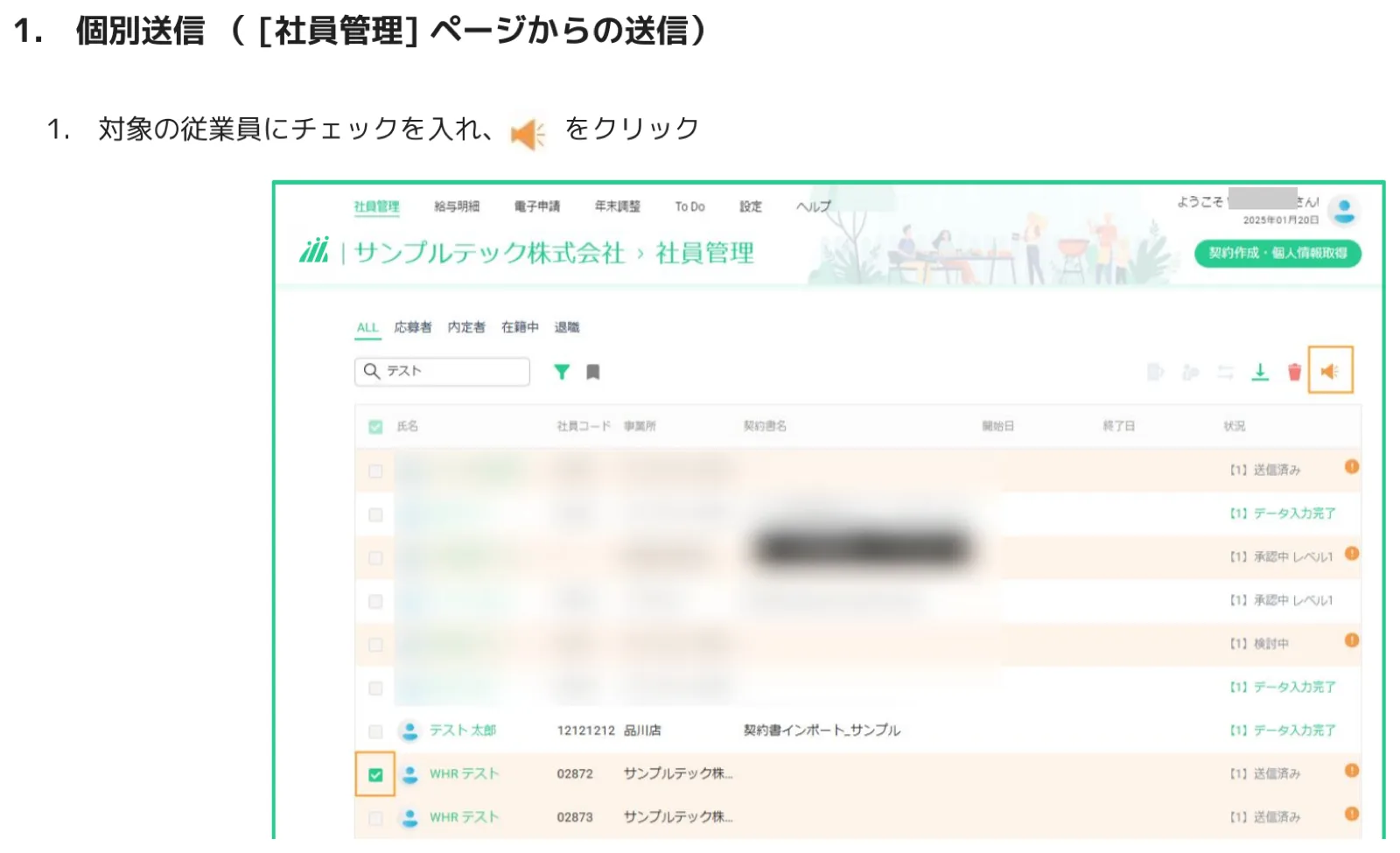Open the 電子申請 menu
The image size is (1400, 853).
tap(537, 206)
